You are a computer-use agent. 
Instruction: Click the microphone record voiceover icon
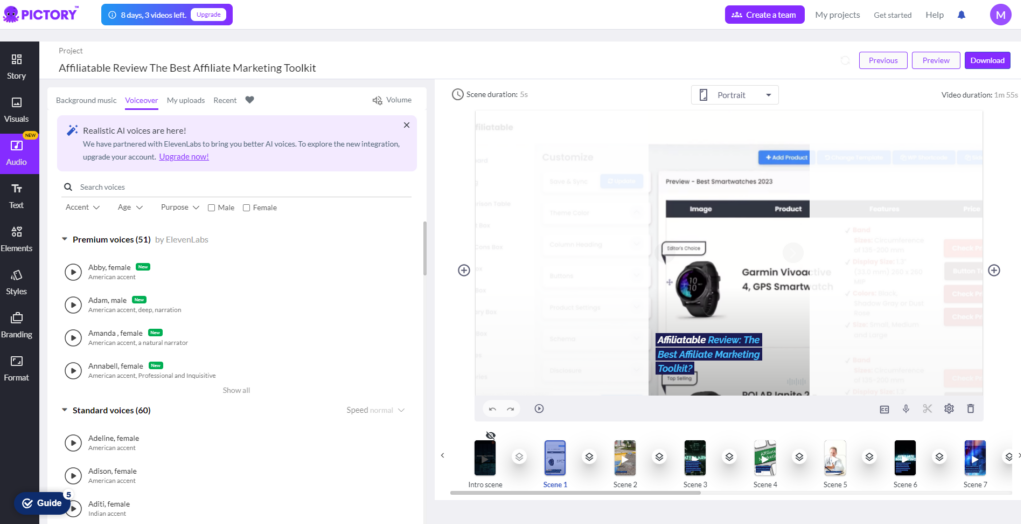click(906, 409)
